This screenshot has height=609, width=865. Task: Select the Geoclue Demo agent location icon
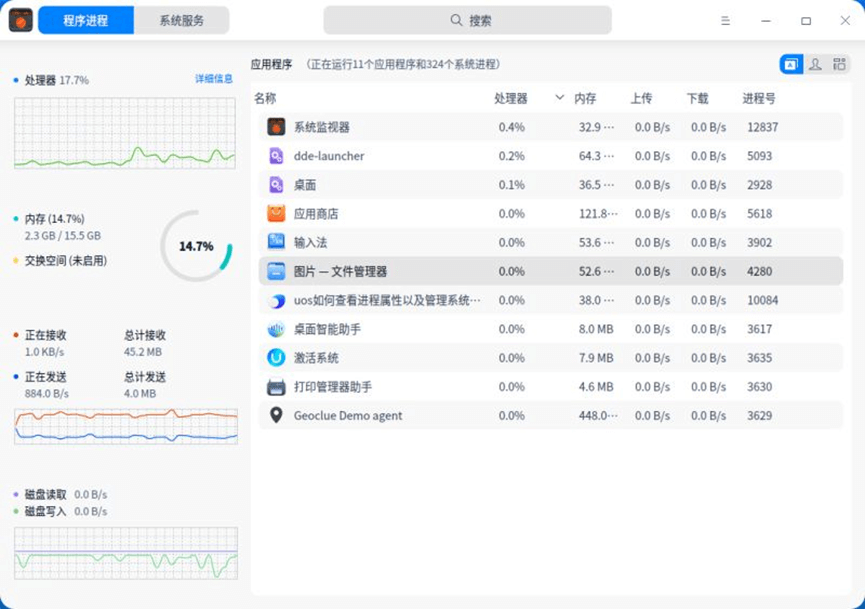pyautogui.click(x=276, y=416)
